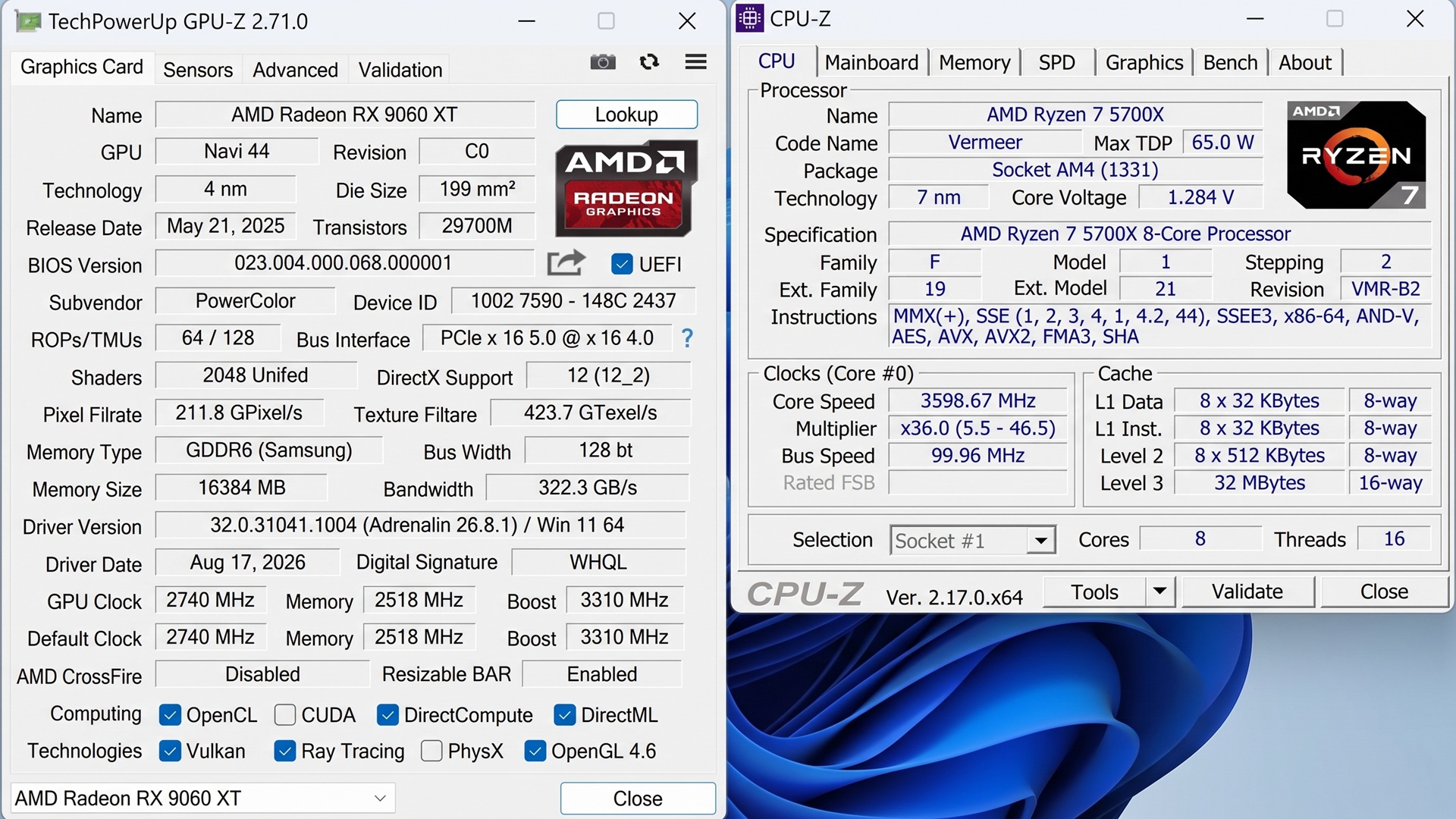Toggle the DirectML checkbox
Viewport: 1456px width, 819px height.
565,715
